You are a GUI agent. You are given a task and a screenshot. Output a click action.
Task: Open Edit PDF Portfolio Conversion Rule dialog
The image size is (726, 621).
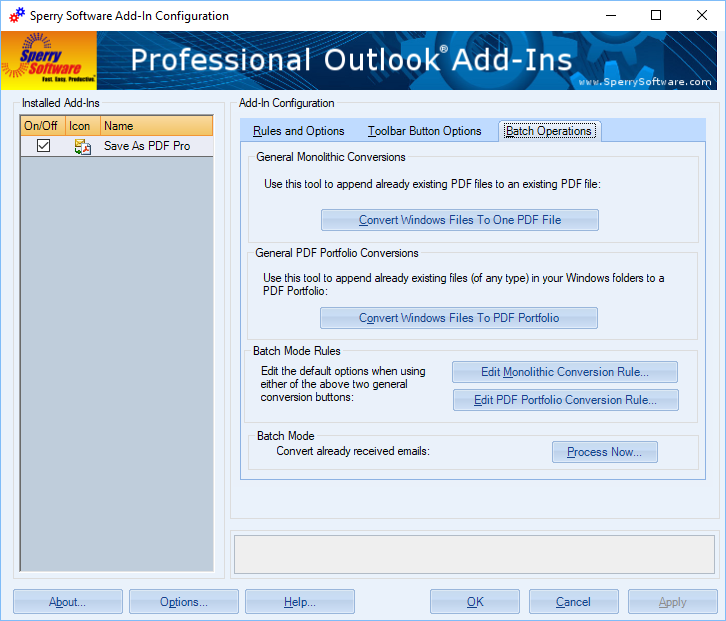coord(565,400)
